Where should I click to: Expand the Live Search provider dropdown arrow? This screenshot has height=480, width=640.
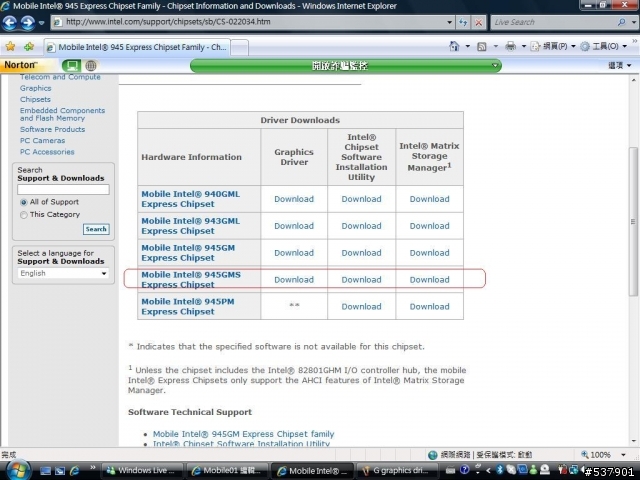633,22
